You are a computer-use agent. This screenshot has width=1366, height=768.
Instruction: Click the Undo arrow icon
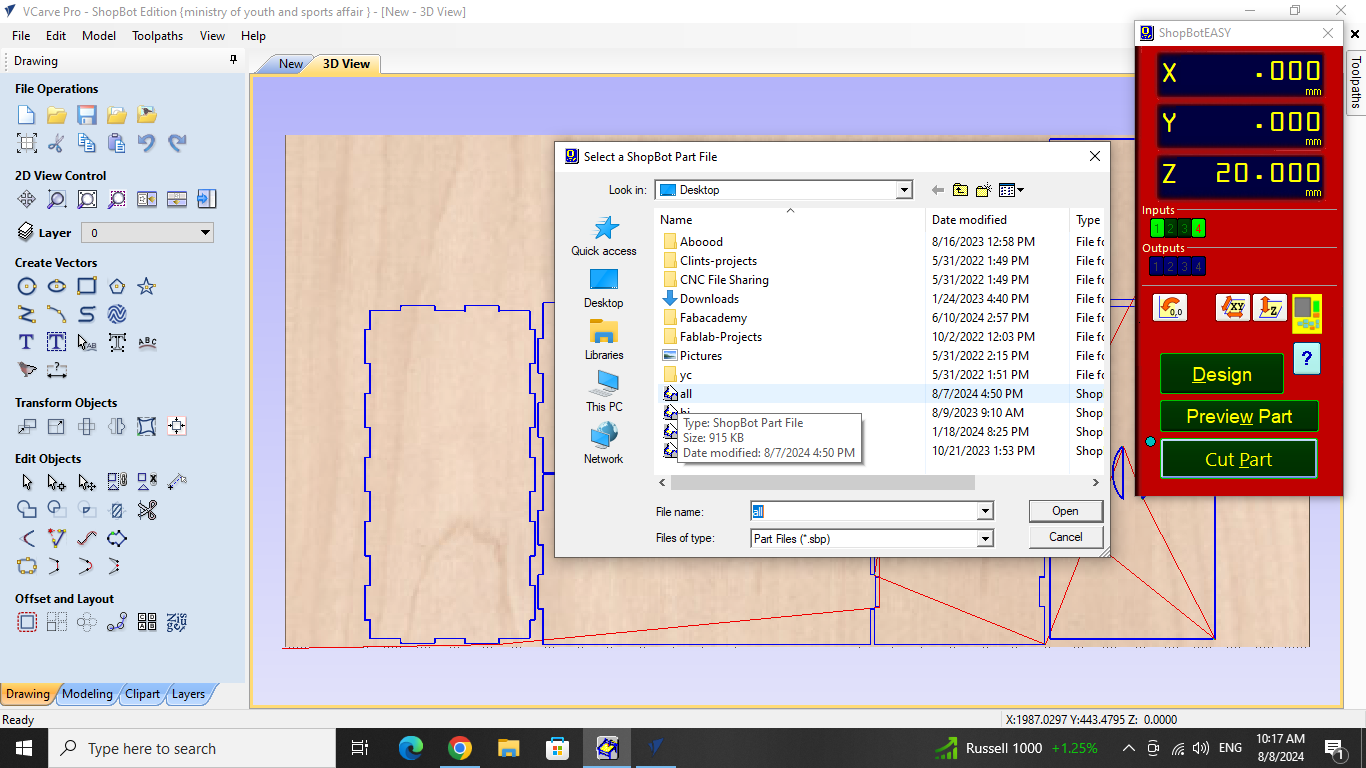tap(147, 143)
